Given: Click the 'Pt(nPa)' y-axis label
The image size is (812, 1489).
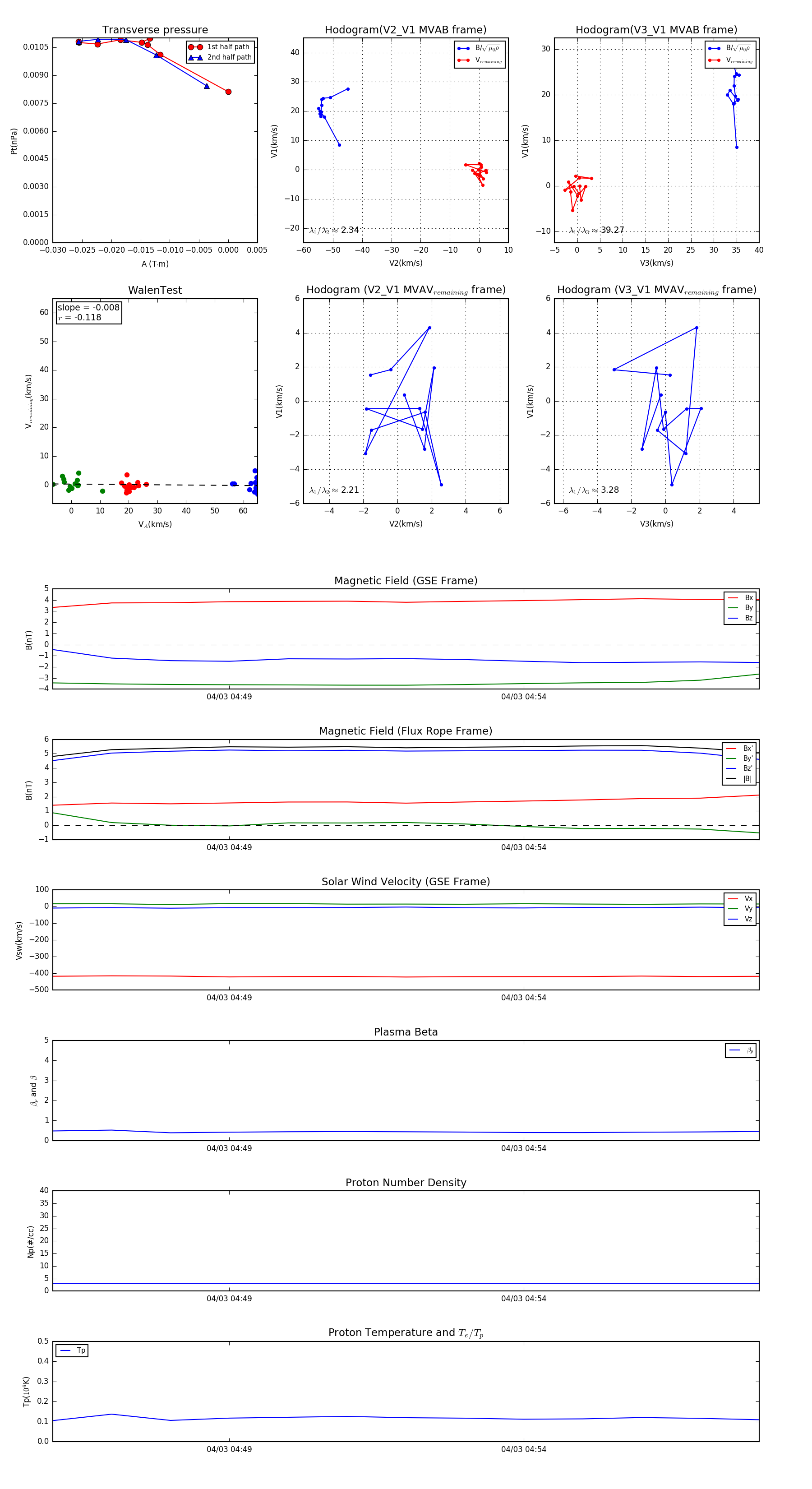Looking at the screenshot, I should pos(14,140).
